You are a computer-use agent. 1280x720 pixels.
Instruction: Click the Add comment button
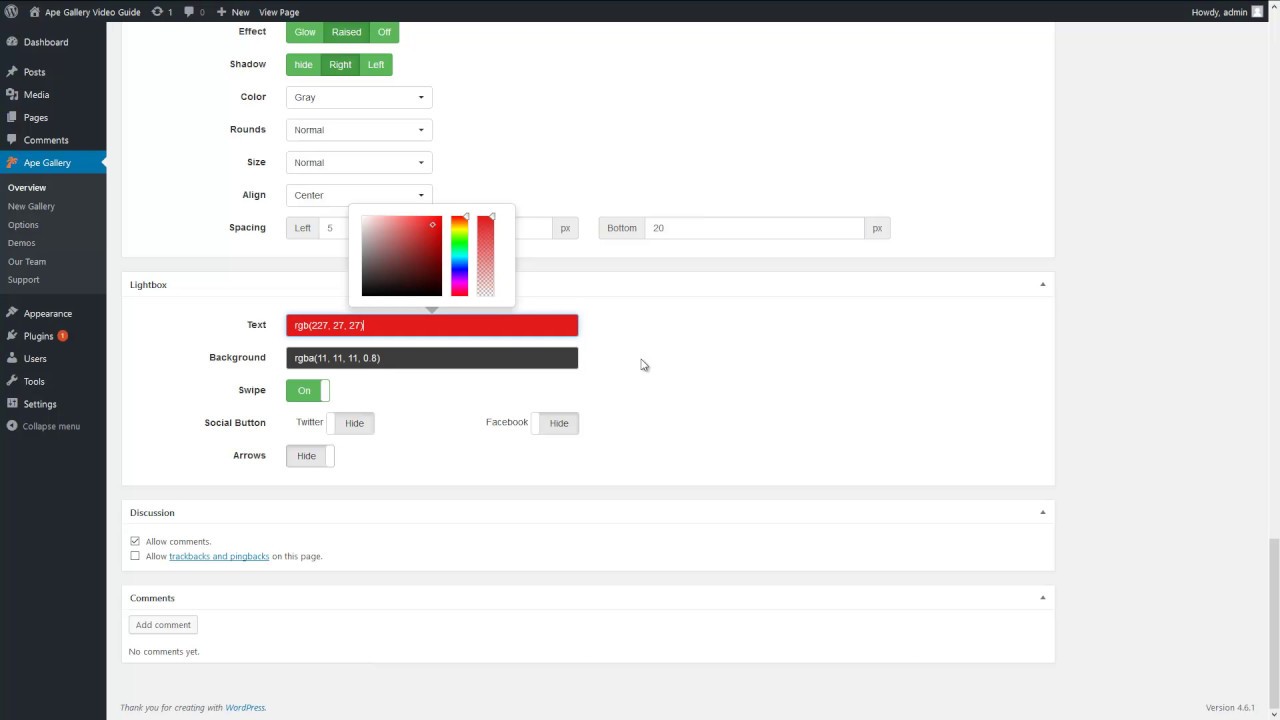163,625
